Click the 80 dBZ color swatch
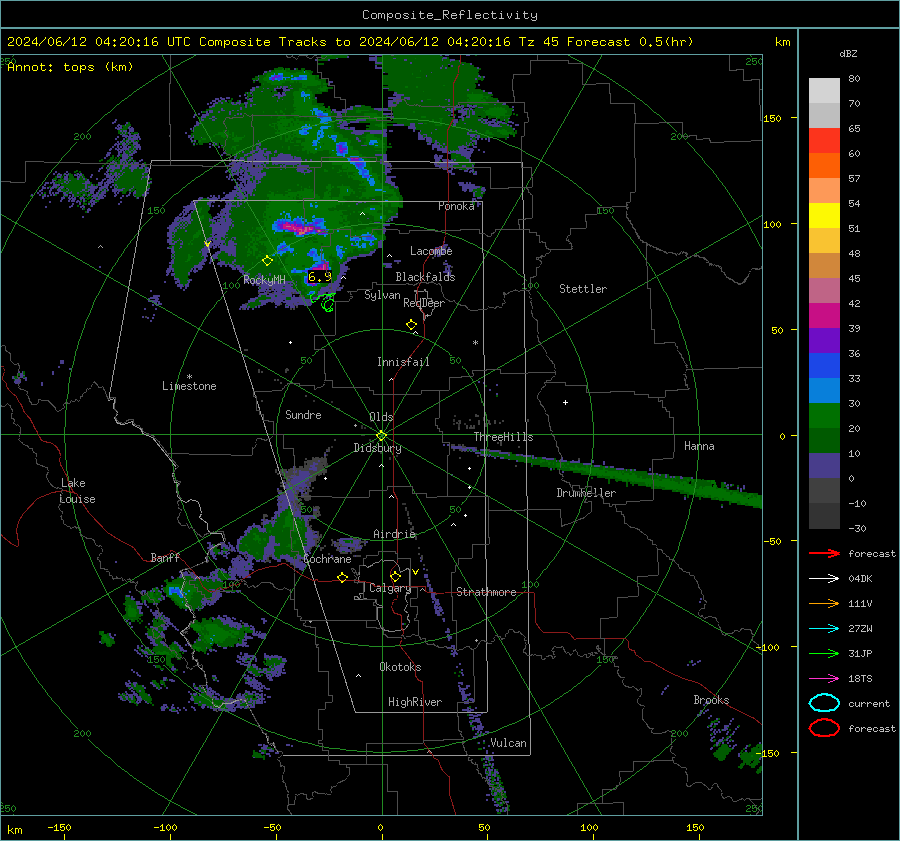The width and height of the screenshot is (900, 841). pyautogui.click(x=824, y=90)
